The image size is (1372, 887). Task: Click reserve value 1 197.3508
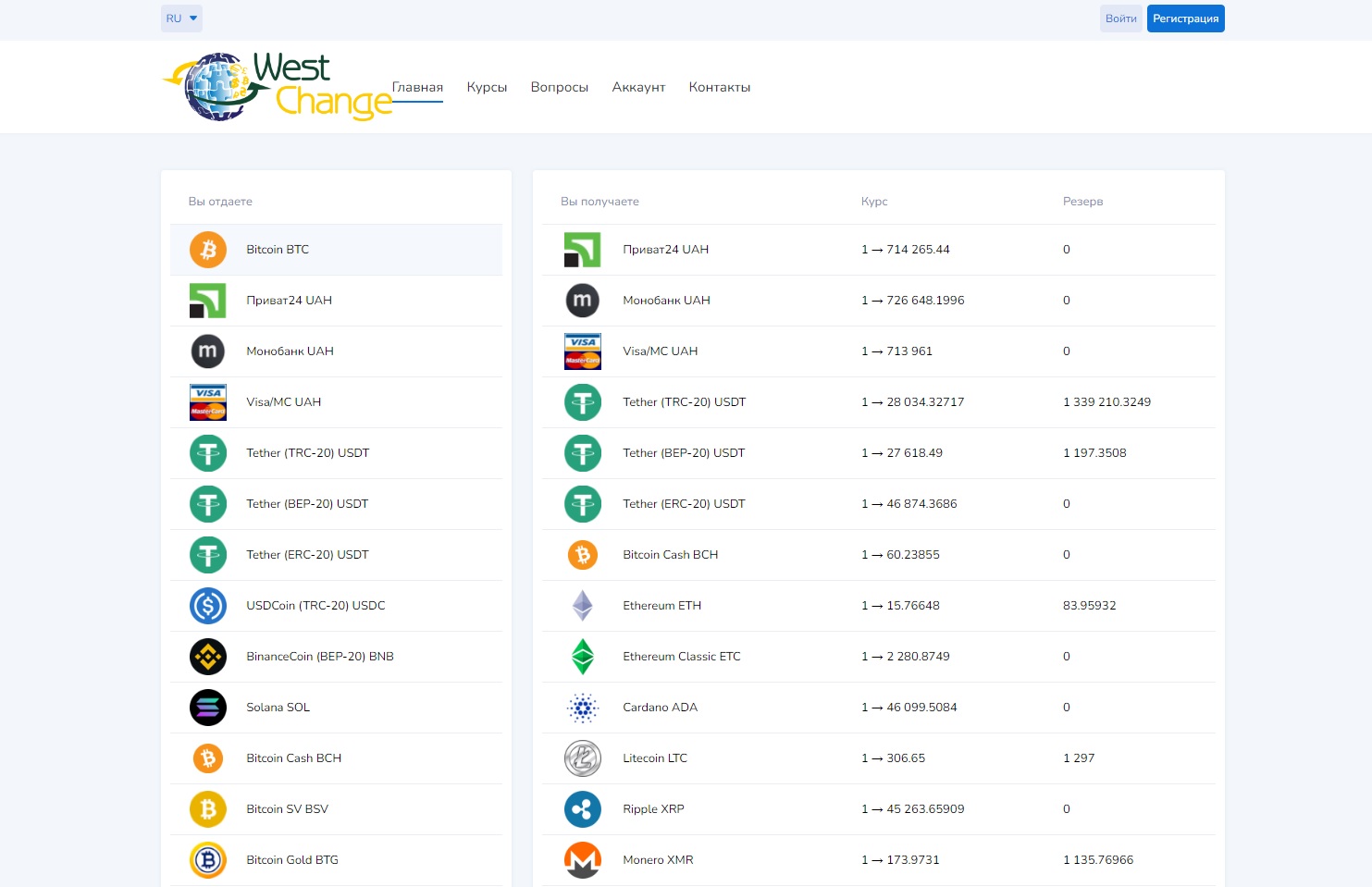1094,453
